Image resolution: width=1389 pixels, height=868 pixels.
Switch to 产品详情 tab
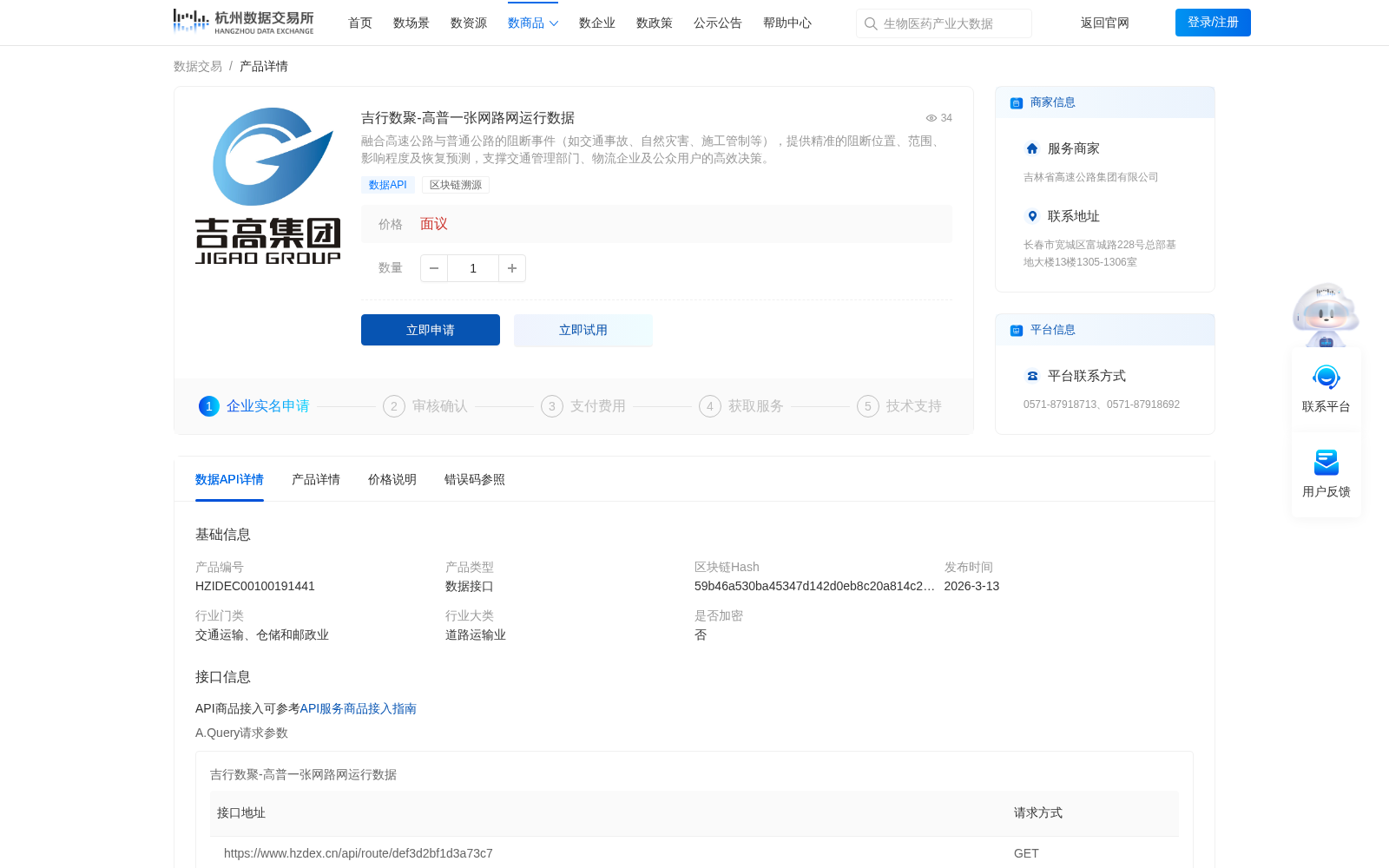tap(316, 479)
